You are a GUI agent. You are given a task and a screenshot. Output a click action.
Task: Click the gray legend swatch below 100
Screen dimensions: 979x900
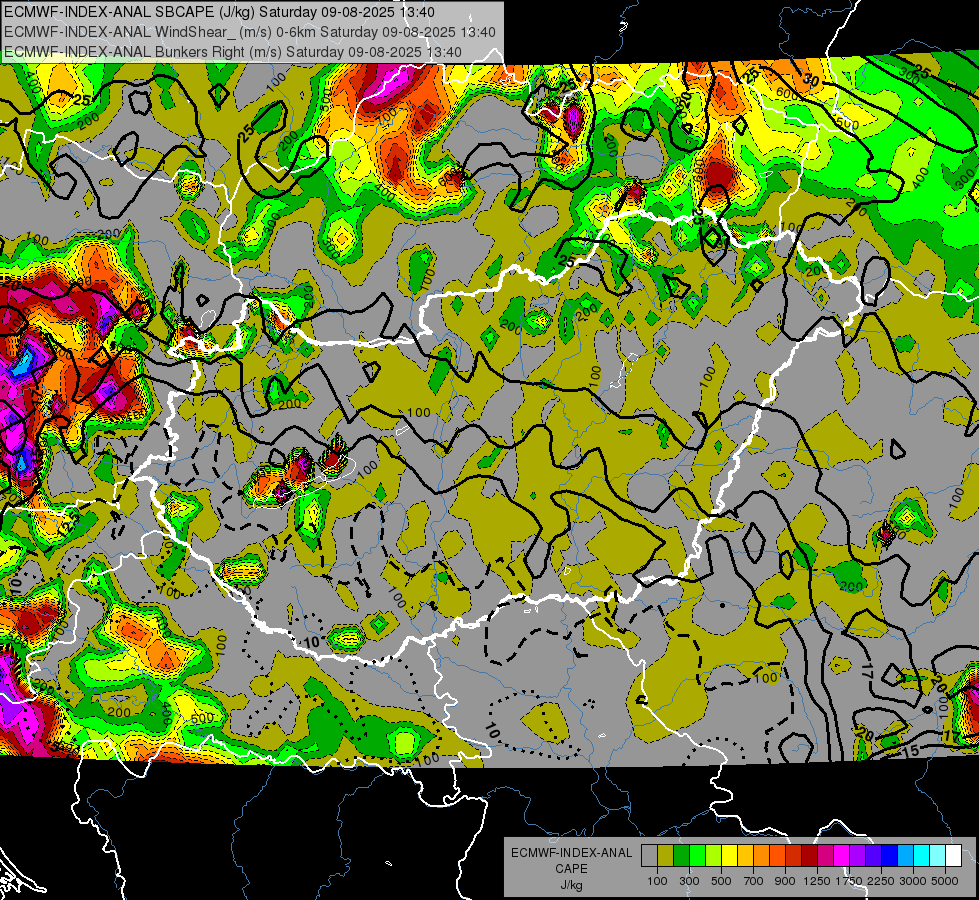pos(649,855)
